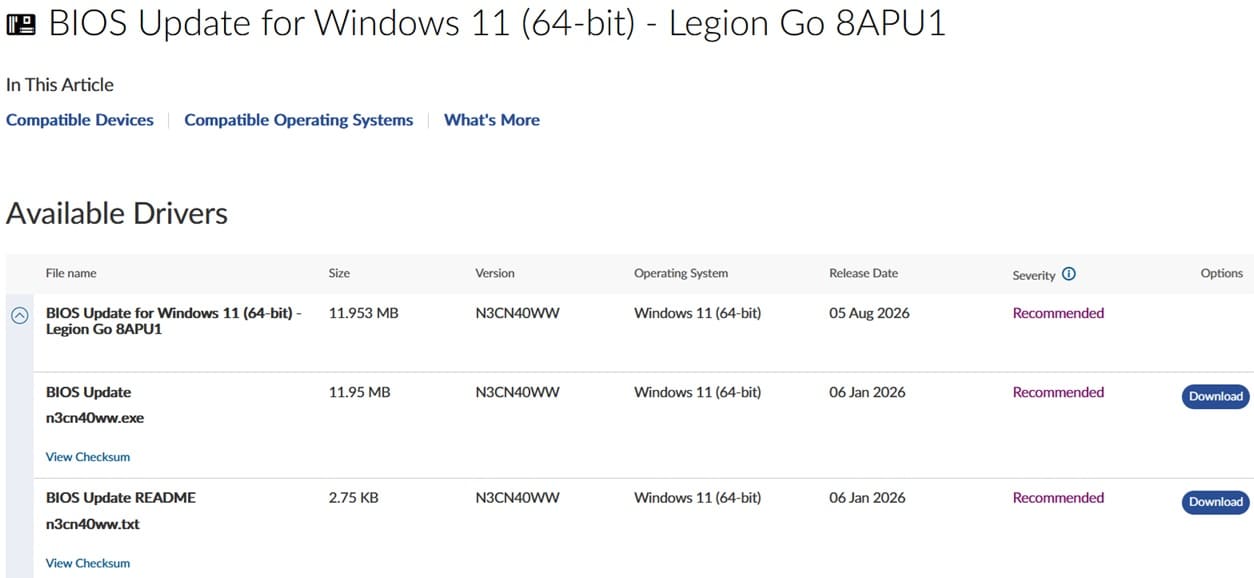The height and width of the screenshot is (578, 1254).
Task: Click the Version column header
Action: pos(495,273)
